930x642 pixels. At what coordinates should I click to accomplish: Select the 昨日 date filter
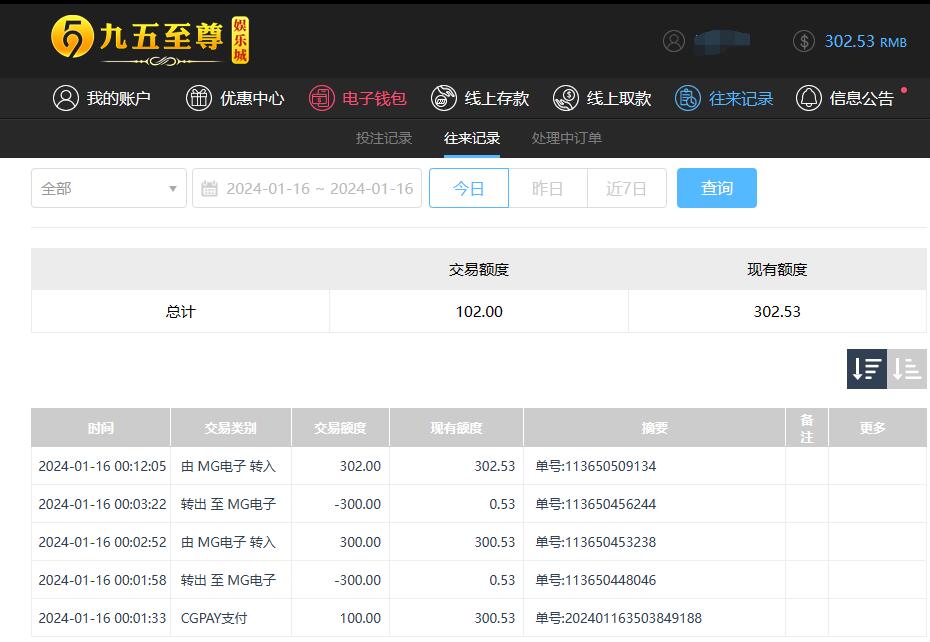point(547,188)
